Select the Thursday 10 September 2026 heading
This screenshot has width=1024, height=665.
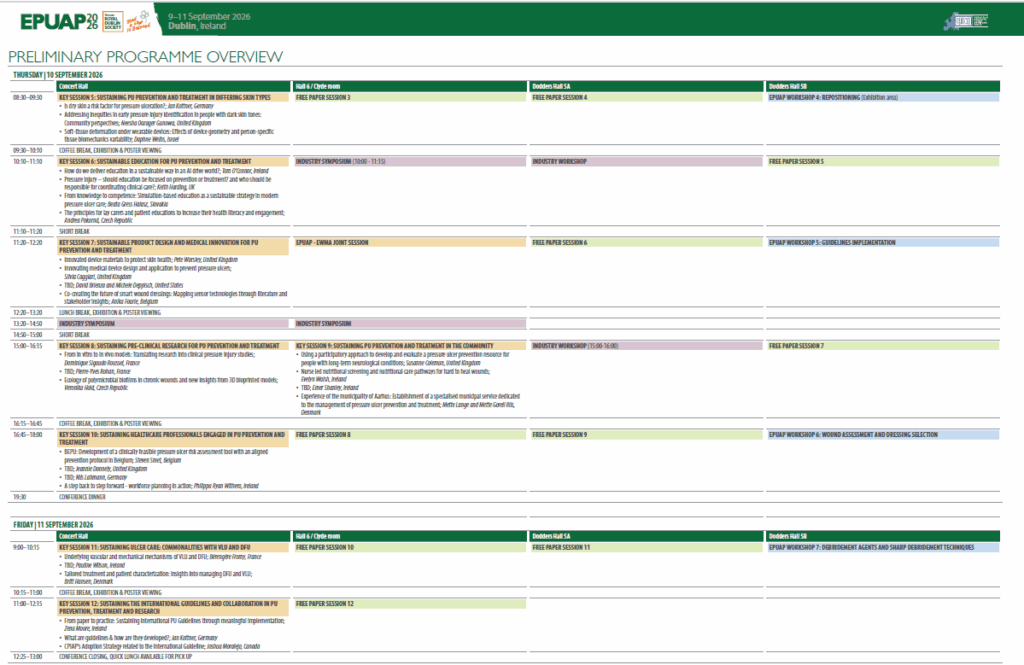pyautogui.click(x=62, y=76)
